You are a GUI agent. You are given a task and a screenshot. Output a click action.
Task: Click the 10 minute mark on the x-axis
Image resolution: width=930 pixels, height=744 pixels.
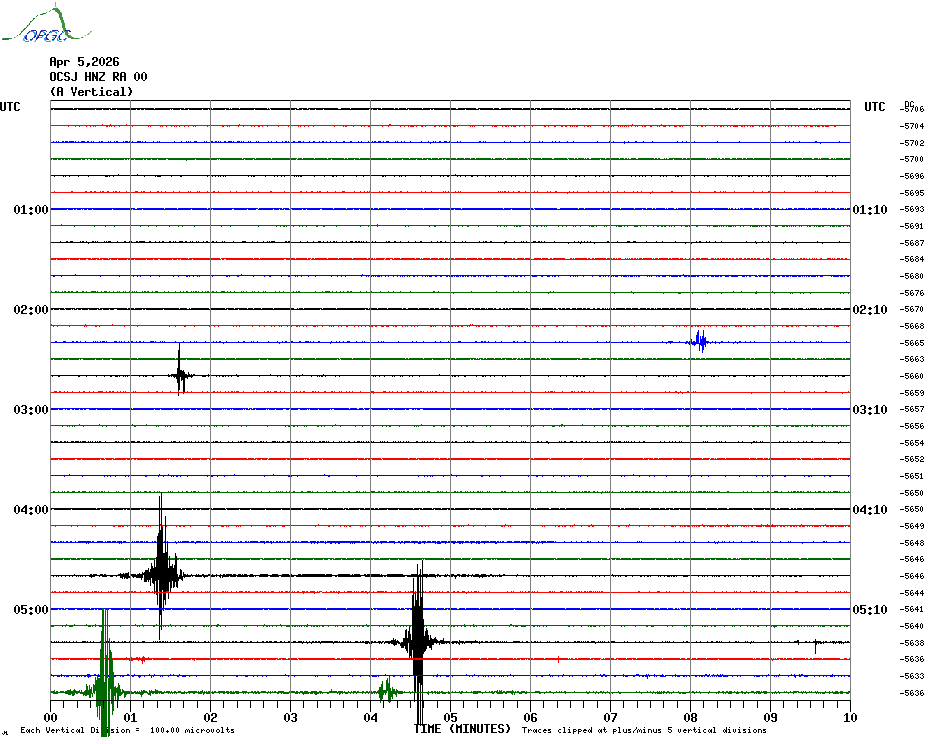click(849, 717)
